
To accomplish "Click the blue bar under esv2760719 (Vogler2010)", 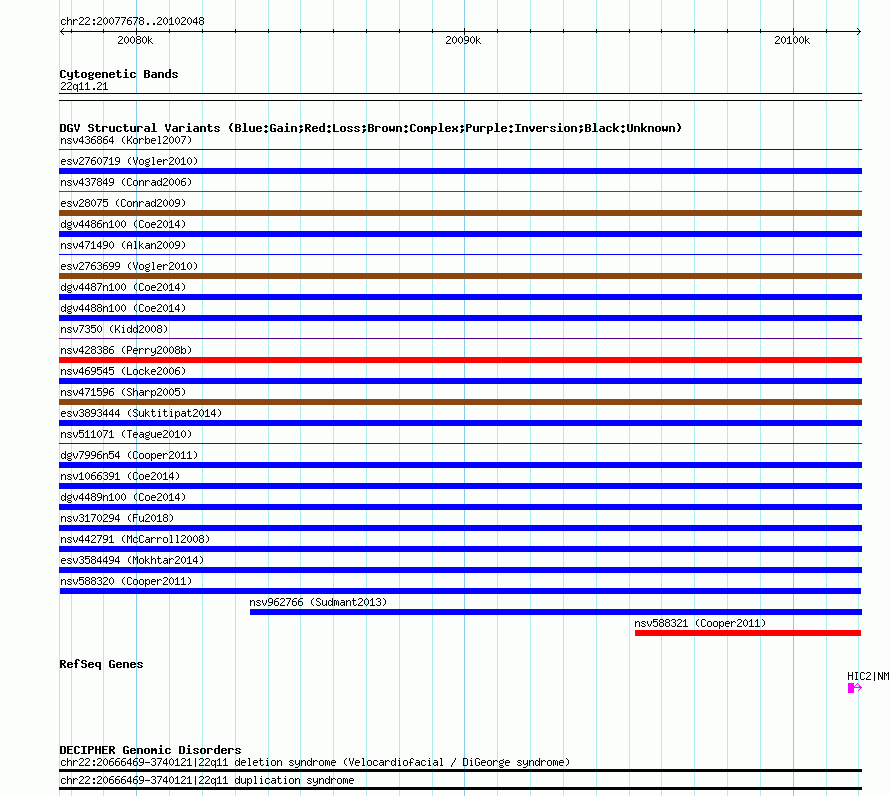I will 460,171.
